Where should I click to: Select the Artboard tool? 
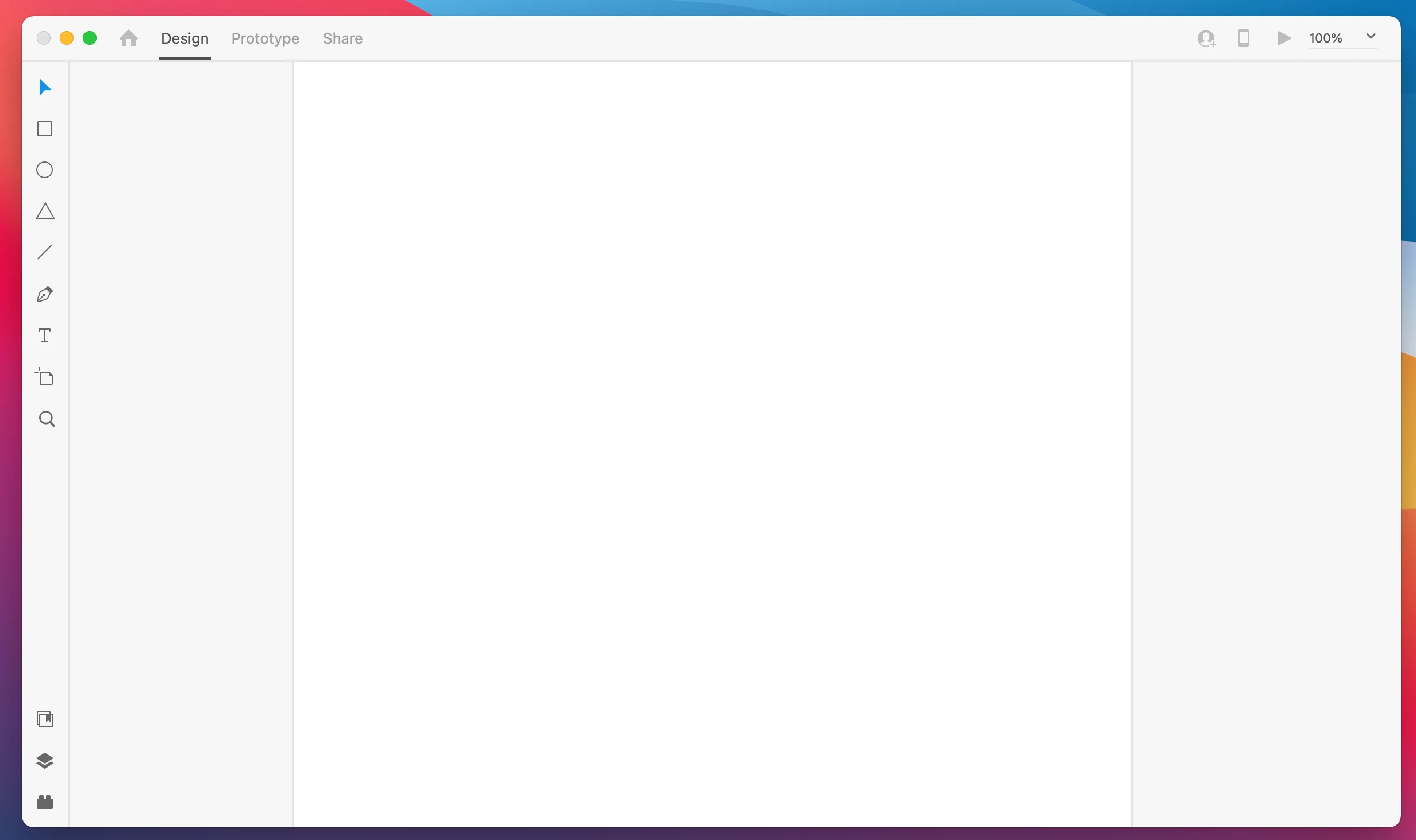click(45, 377)
